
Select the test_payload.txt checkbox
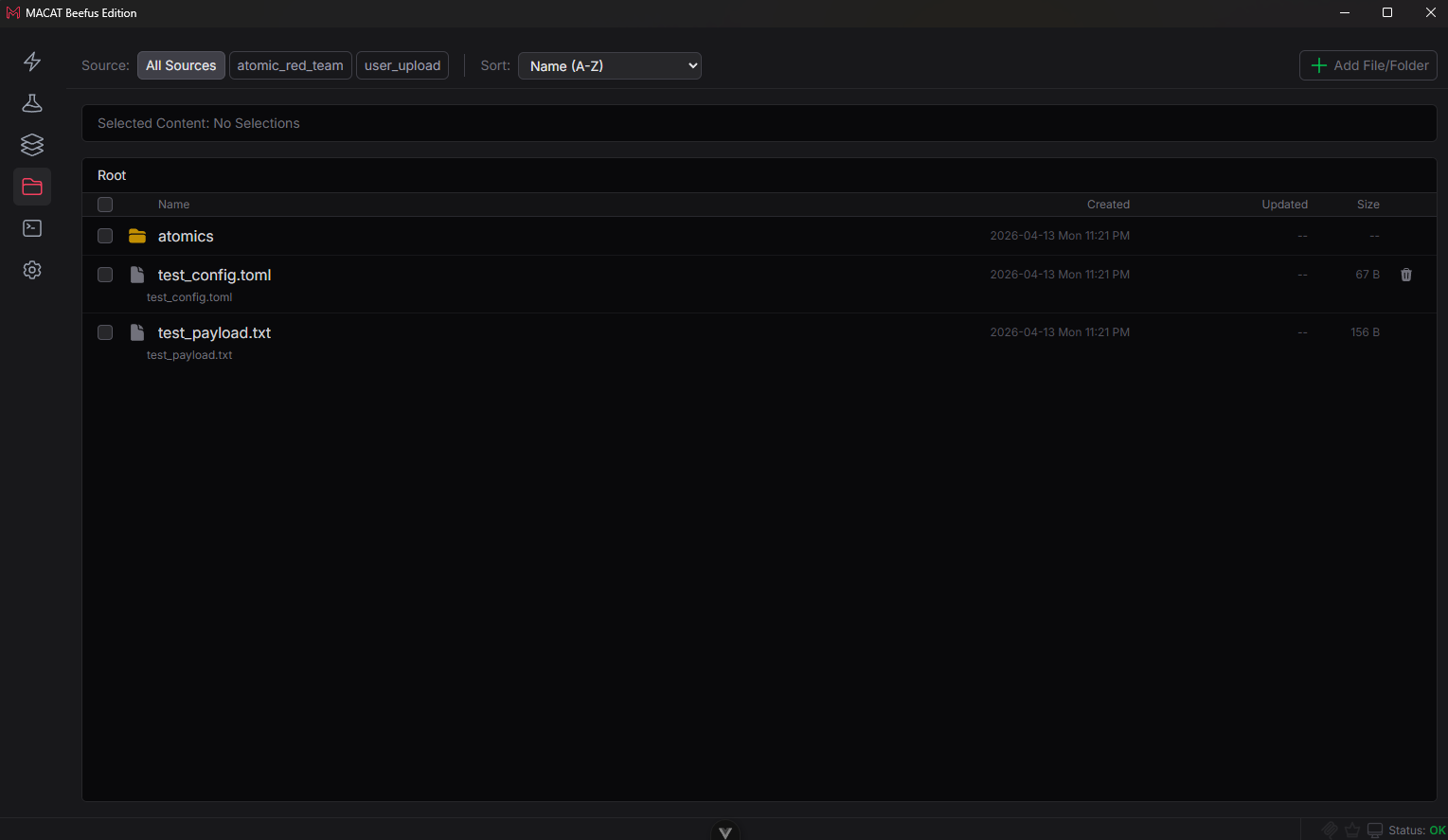coord(105,332)
